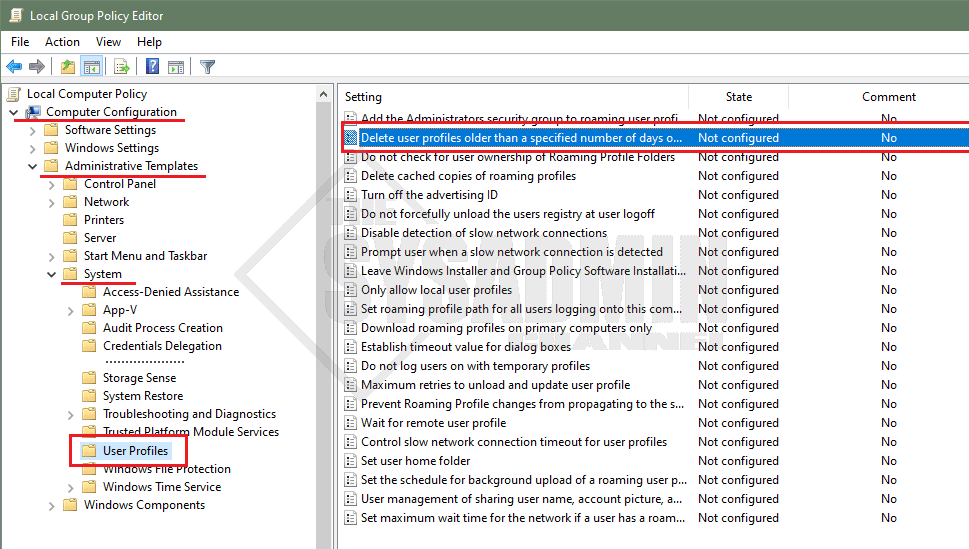
Task: Open Help via the question-mark toolbar icon
Action: [152, 66]
